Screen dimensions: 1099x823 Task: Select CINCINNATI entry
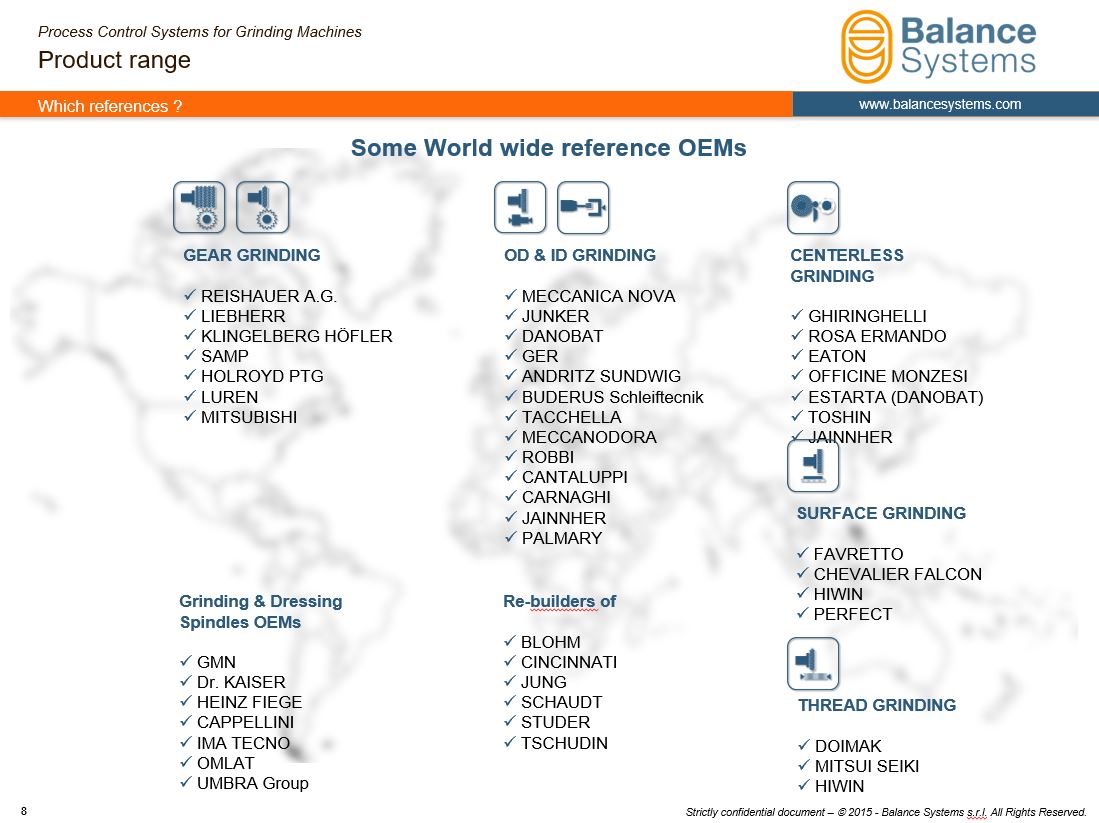[569, 662]
